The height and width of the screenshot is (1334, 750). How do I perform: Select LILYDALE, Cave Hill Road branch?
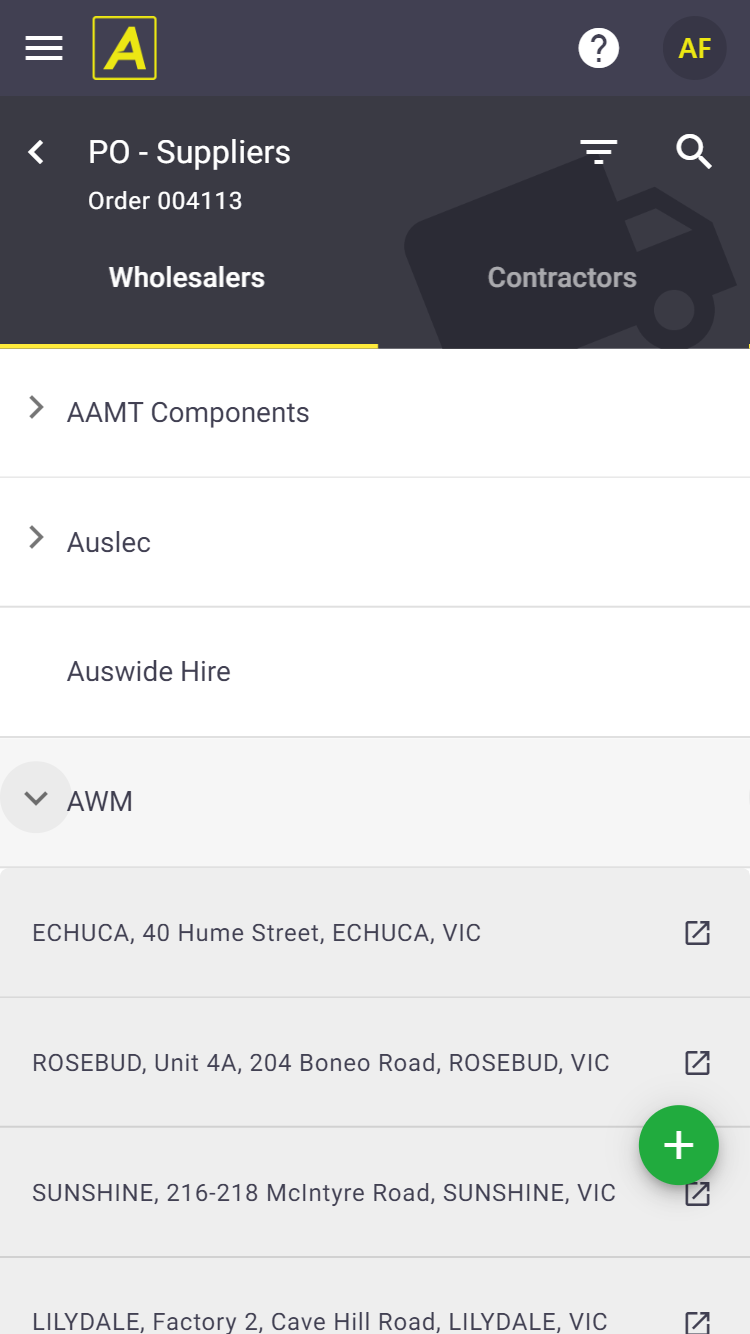tap(320, 1321)
